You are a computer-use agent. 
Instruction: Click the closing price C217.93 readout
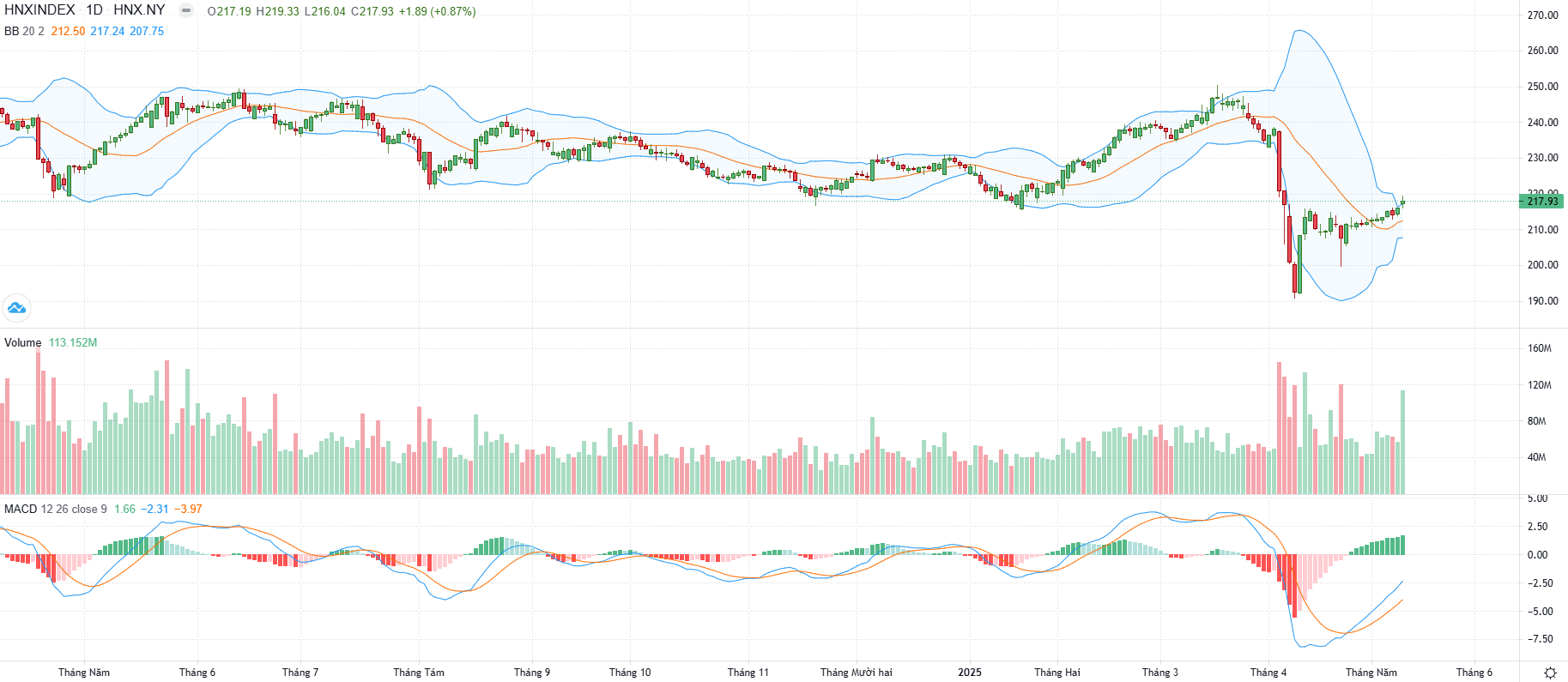372,11
